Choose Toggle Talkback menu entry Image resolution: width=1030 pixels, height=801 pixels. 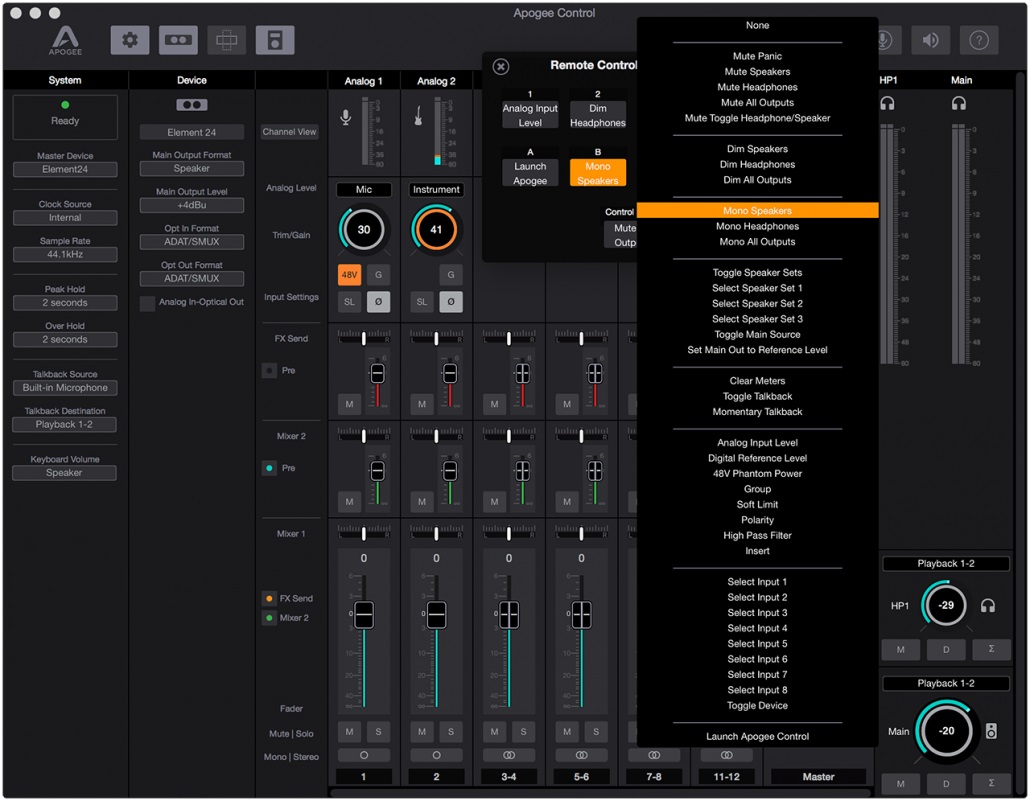click(x=757, y=397)
